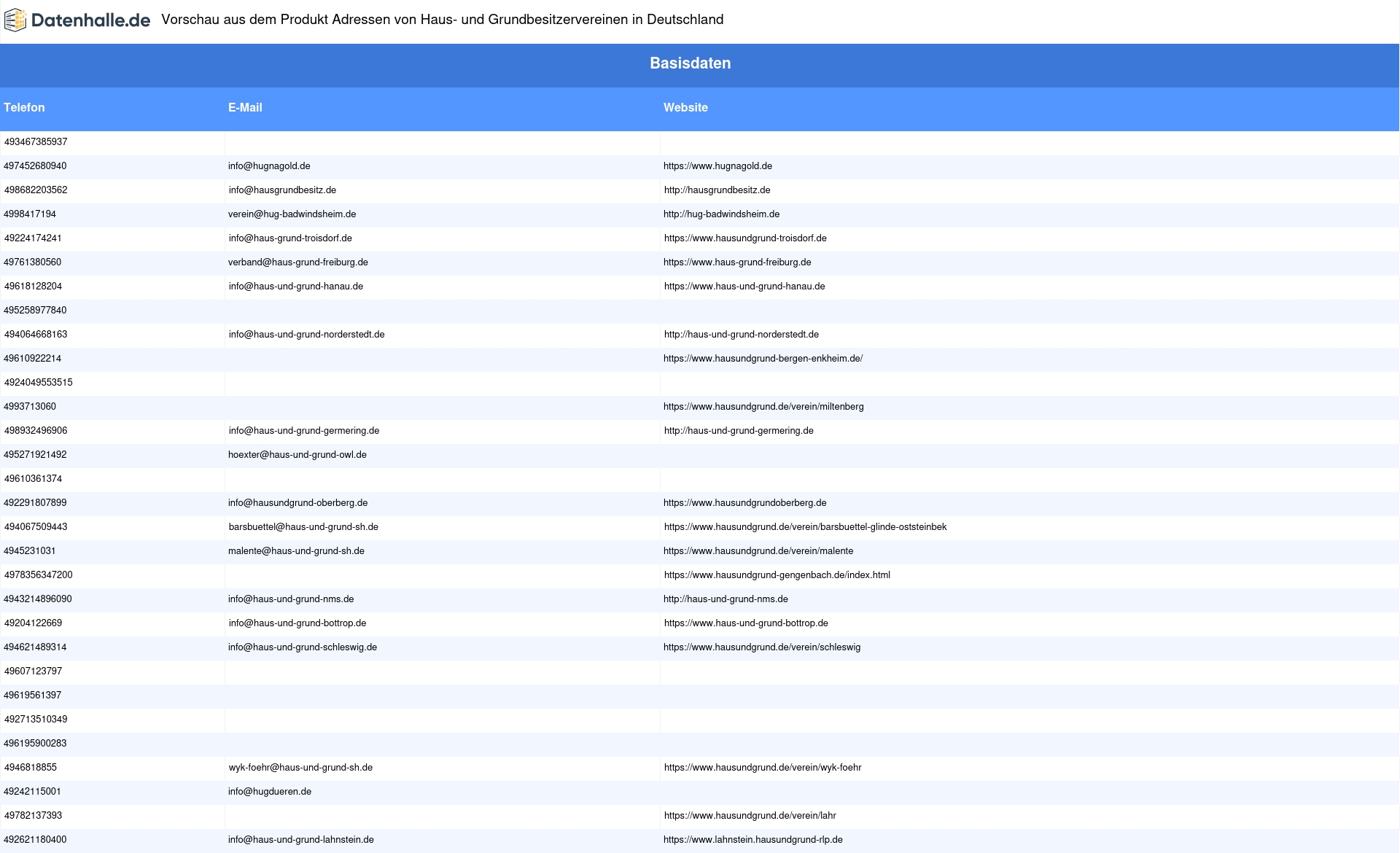Select email info@haus-grund-troisdorf.de
1400x853 pixels.
point(290,238)
